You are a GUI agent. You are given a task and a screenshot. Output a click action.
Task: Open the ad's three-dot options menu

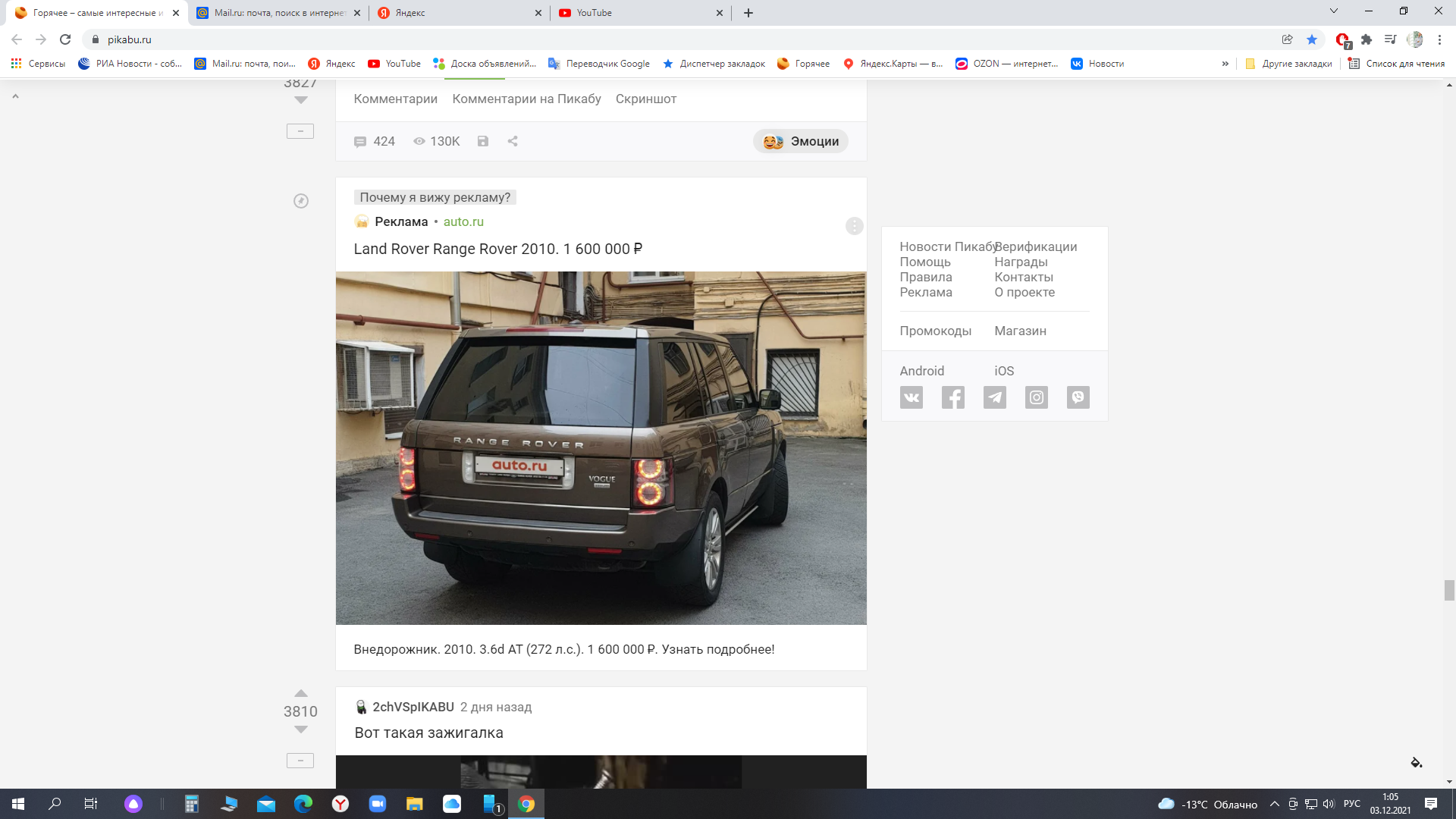pyautogui.click(x=854, y=226)
